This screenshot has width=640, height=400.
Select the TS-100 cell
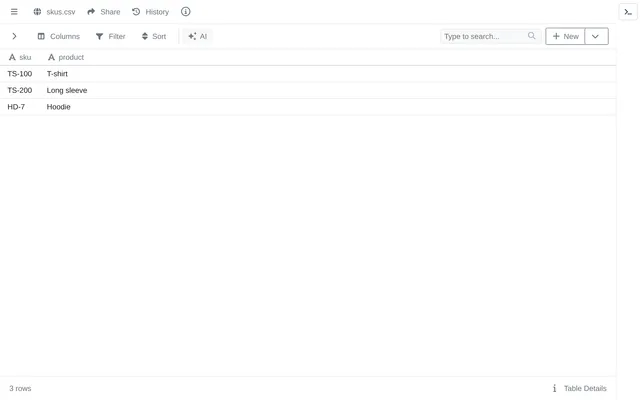[20, 74]
